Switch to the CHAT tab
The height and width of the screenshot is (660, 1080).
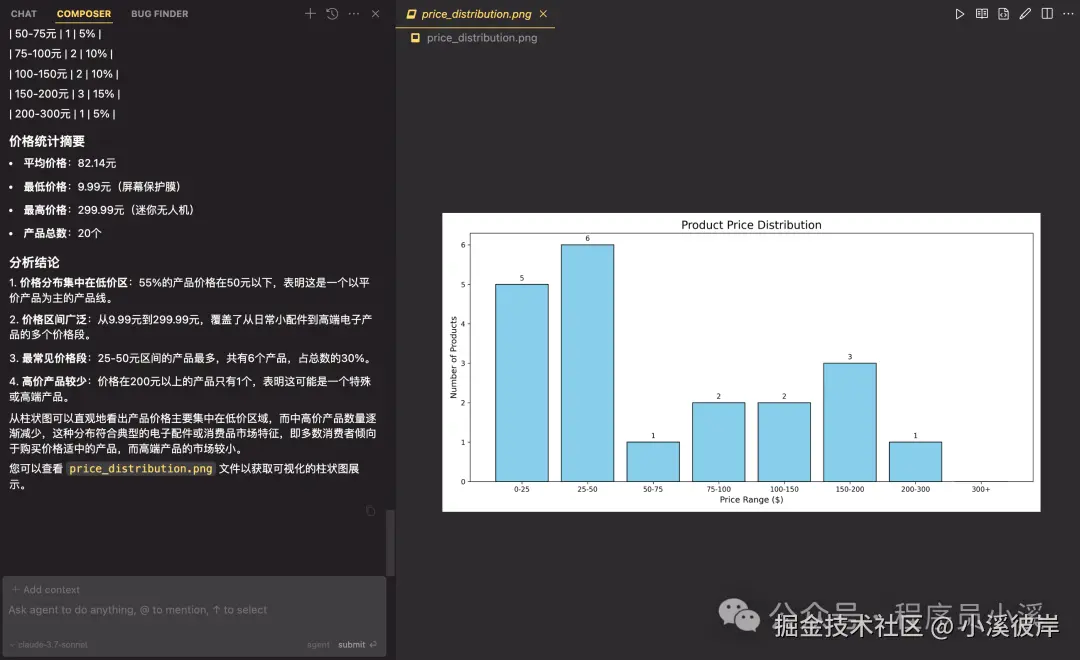tap(23, 13)
